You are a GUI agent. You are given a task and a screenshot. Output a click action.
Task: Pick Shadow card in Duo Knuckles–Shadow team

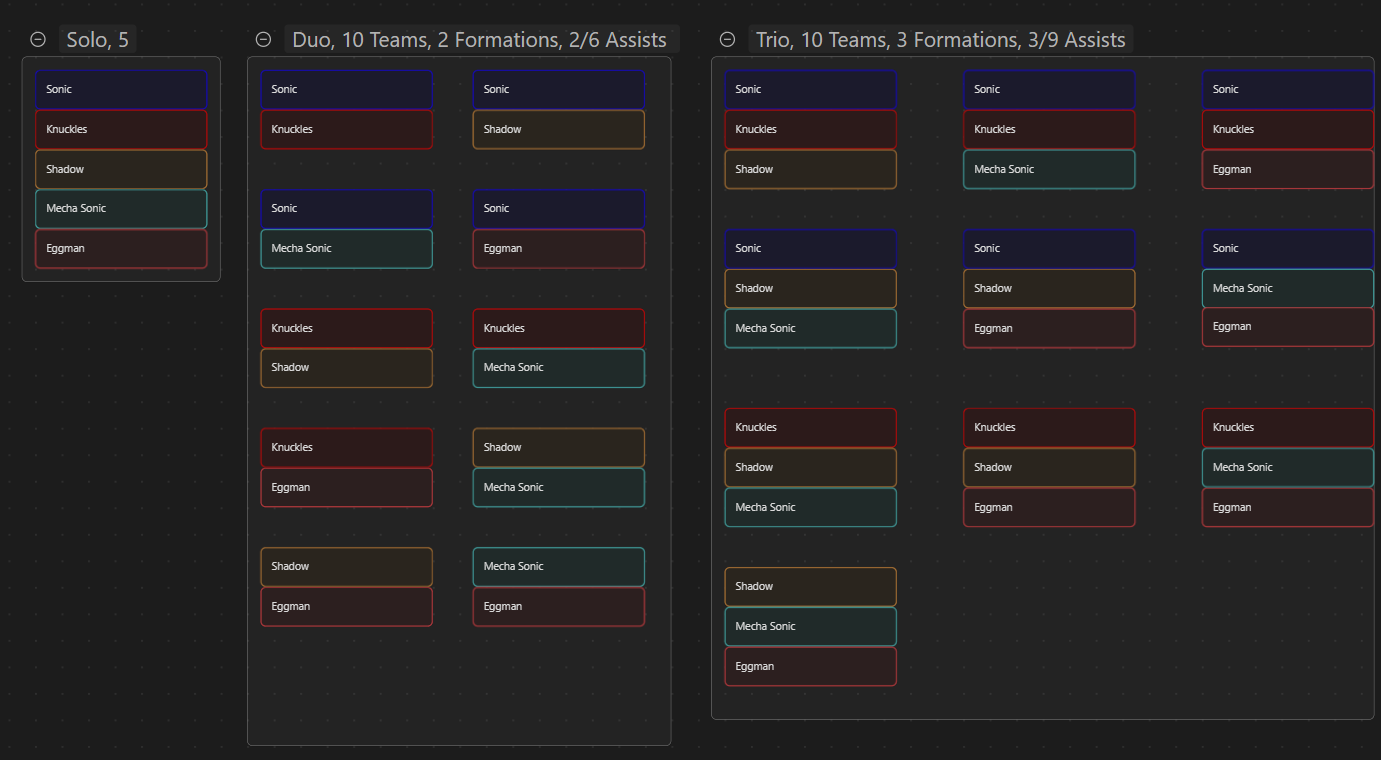347,368
